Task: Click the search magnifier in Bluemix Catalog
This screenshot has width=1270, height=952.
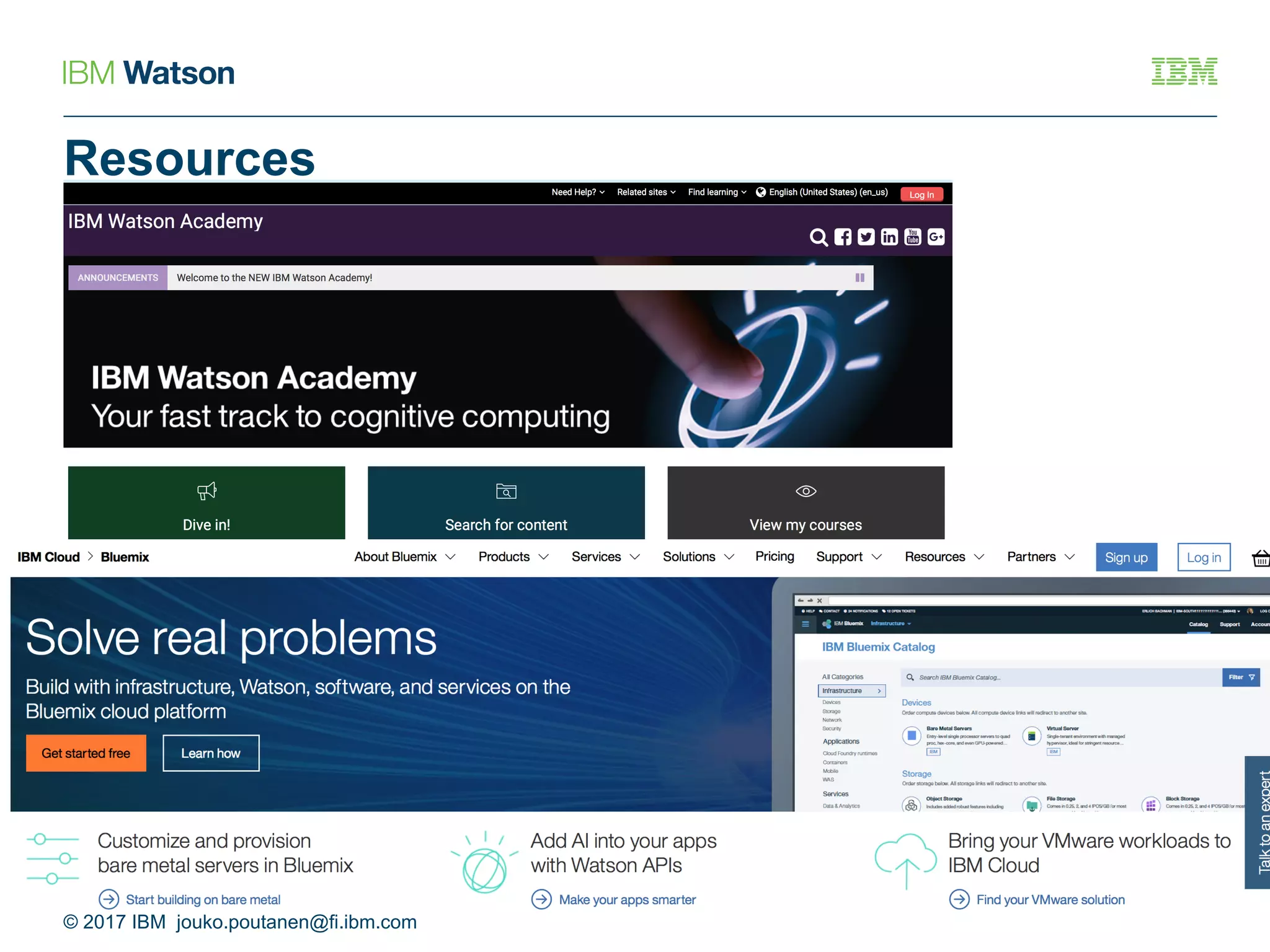Action: pyautogui.click(x=910, y=677)
